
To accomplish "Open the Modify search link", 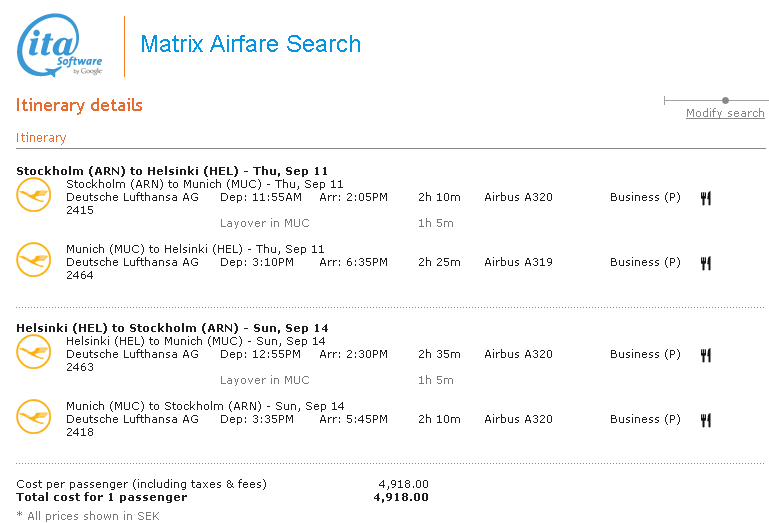I will (x=725, y=113).
